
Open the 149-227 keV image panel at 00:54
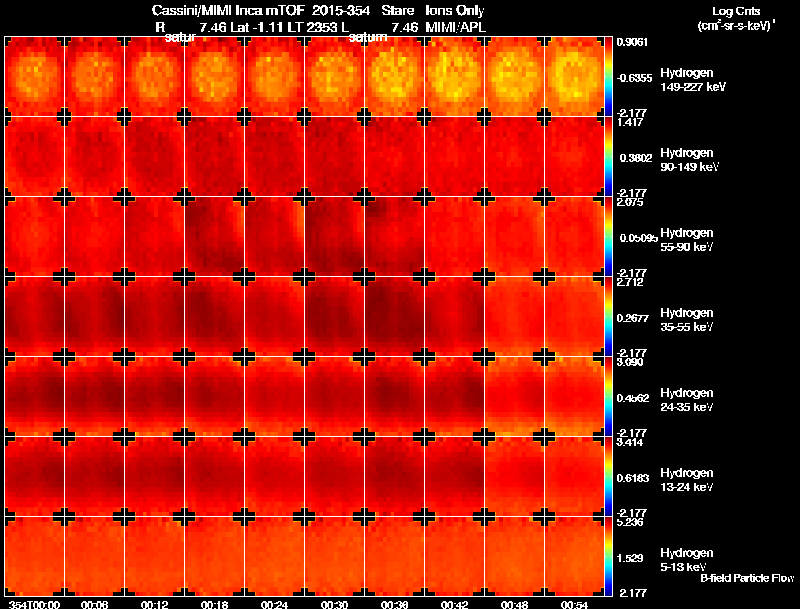coord(574,77)
